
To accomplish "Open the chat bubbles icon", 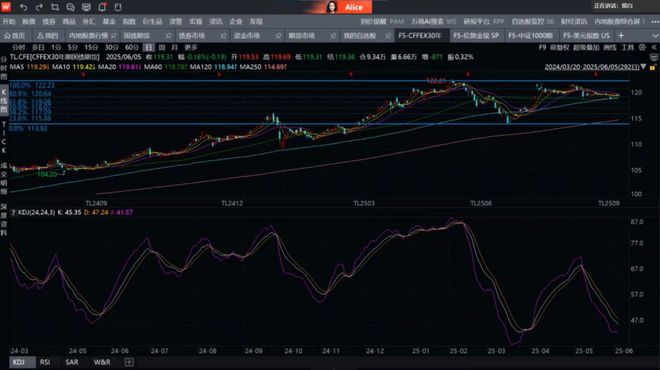I will pyautogui.click(x=70, y=7).
